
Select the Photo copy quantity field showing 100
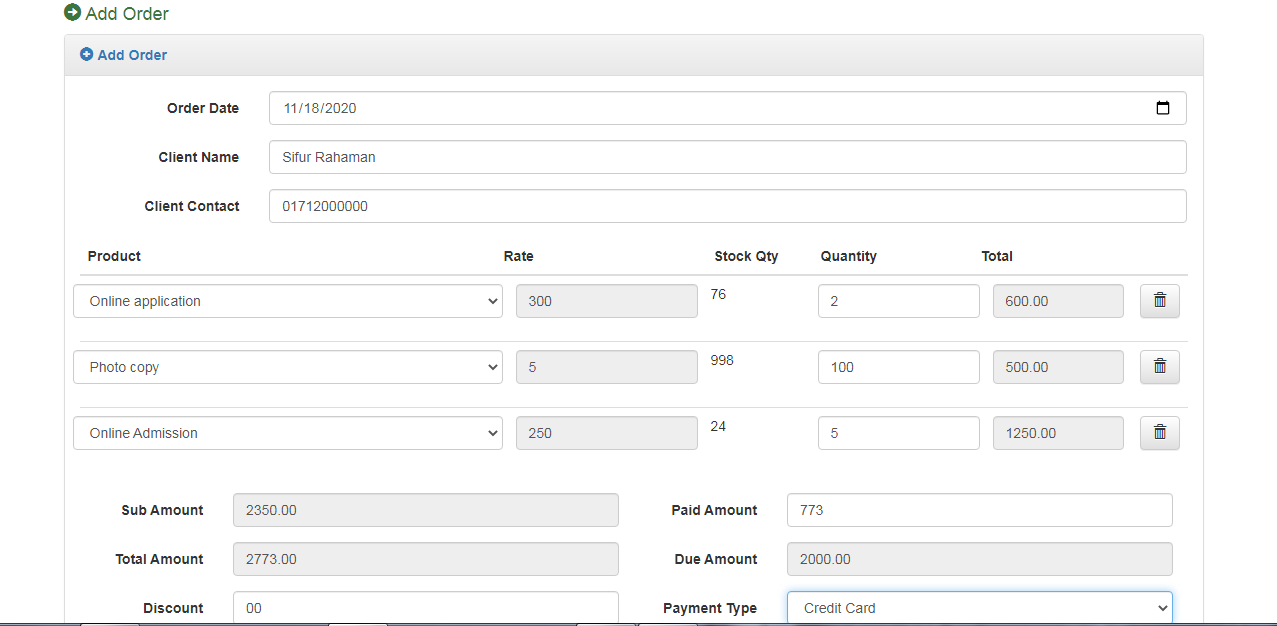click(898, 367)
